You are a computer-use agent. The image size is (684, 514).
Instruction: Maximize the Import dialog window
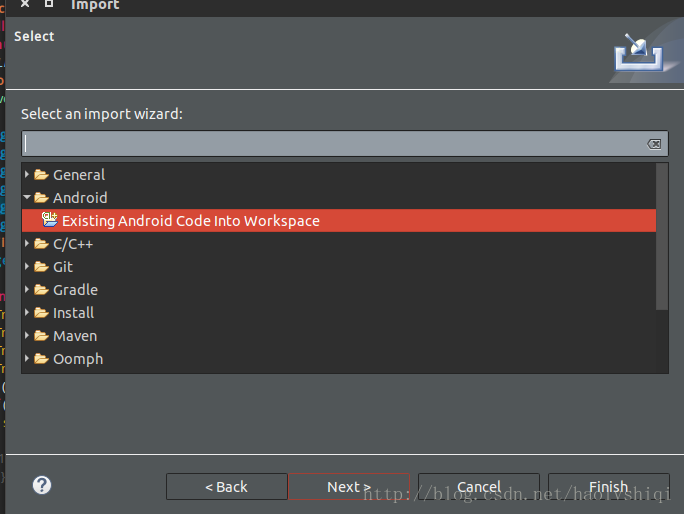point(49,4)
